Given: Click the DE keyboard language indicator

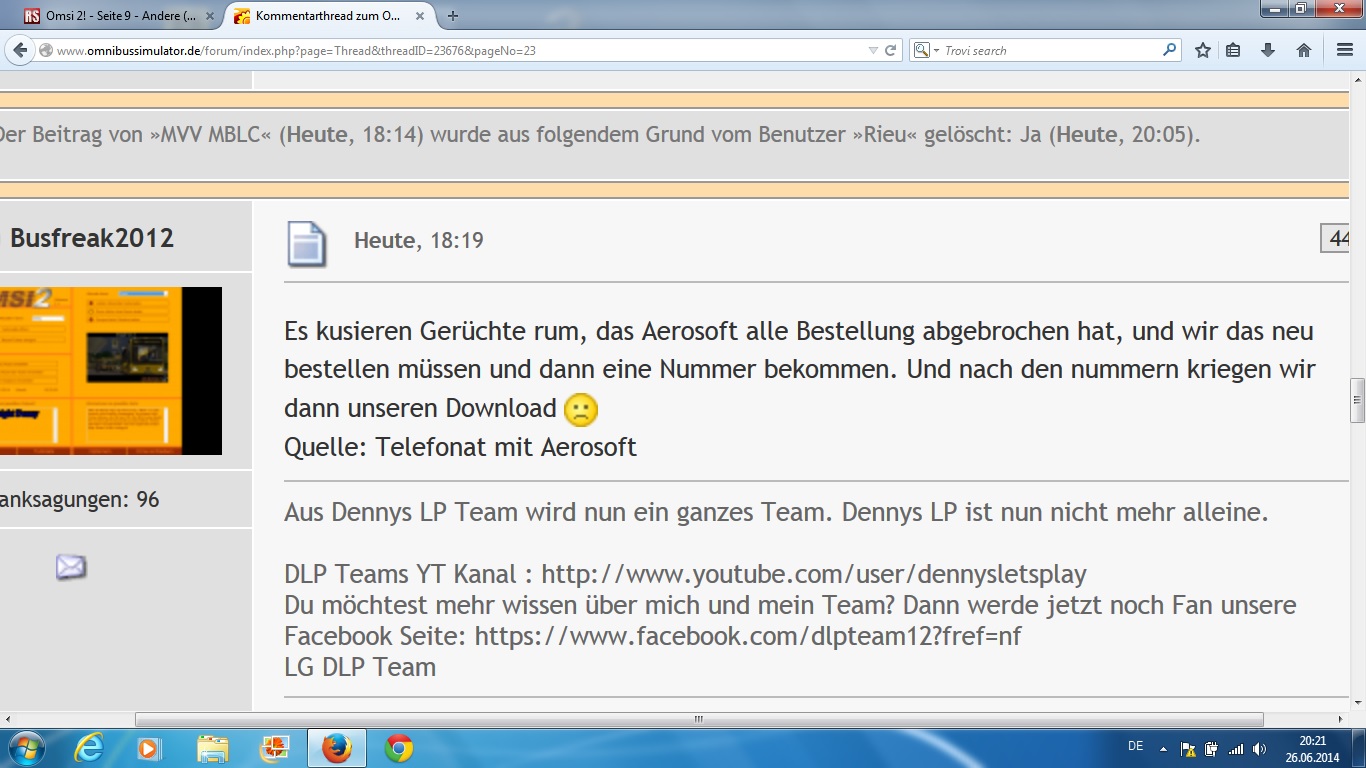Looking at the screenshot, I should point(1136,746).
